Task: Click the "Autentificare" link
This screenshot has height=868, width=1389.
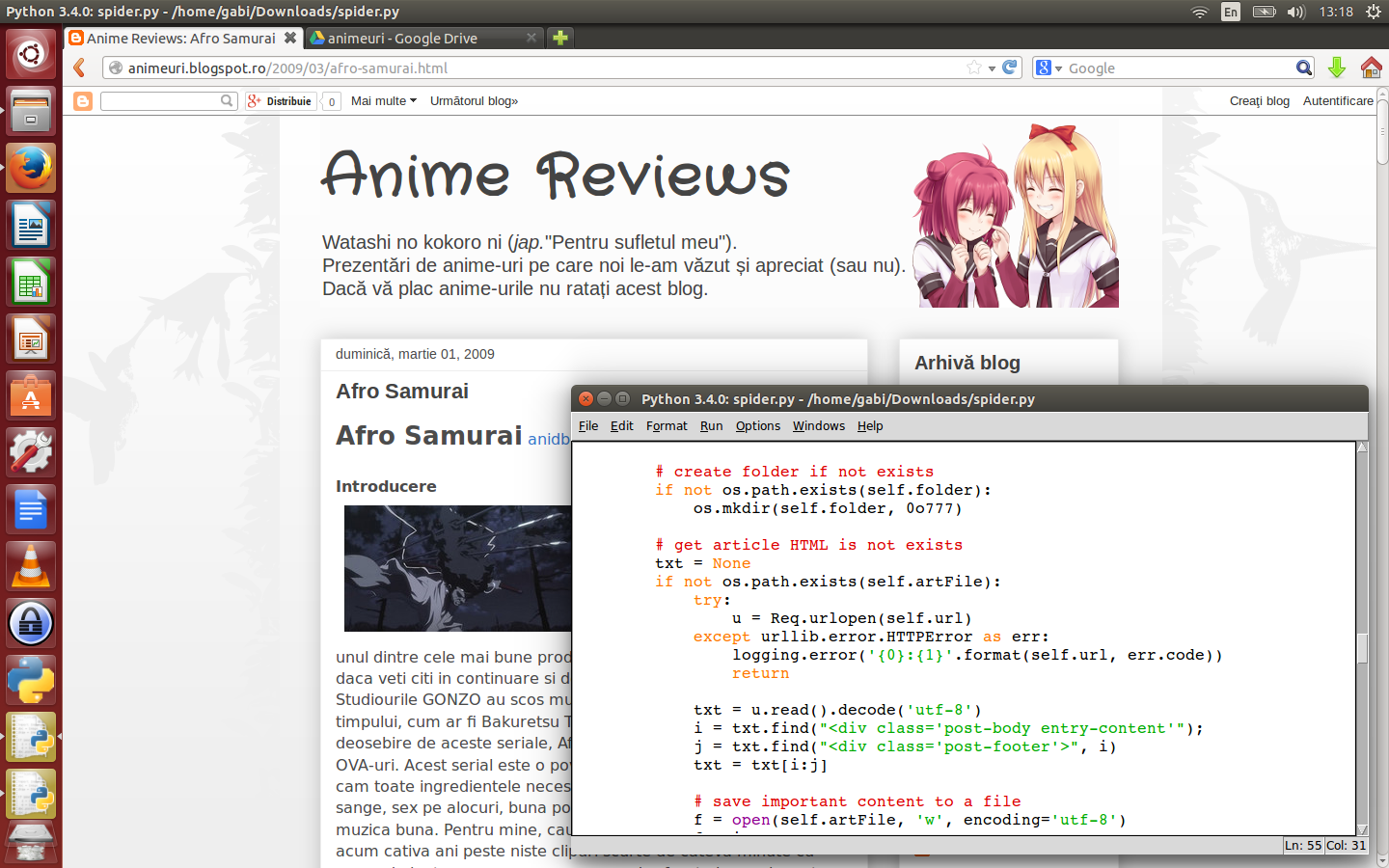Action: tap(1339, 100)
